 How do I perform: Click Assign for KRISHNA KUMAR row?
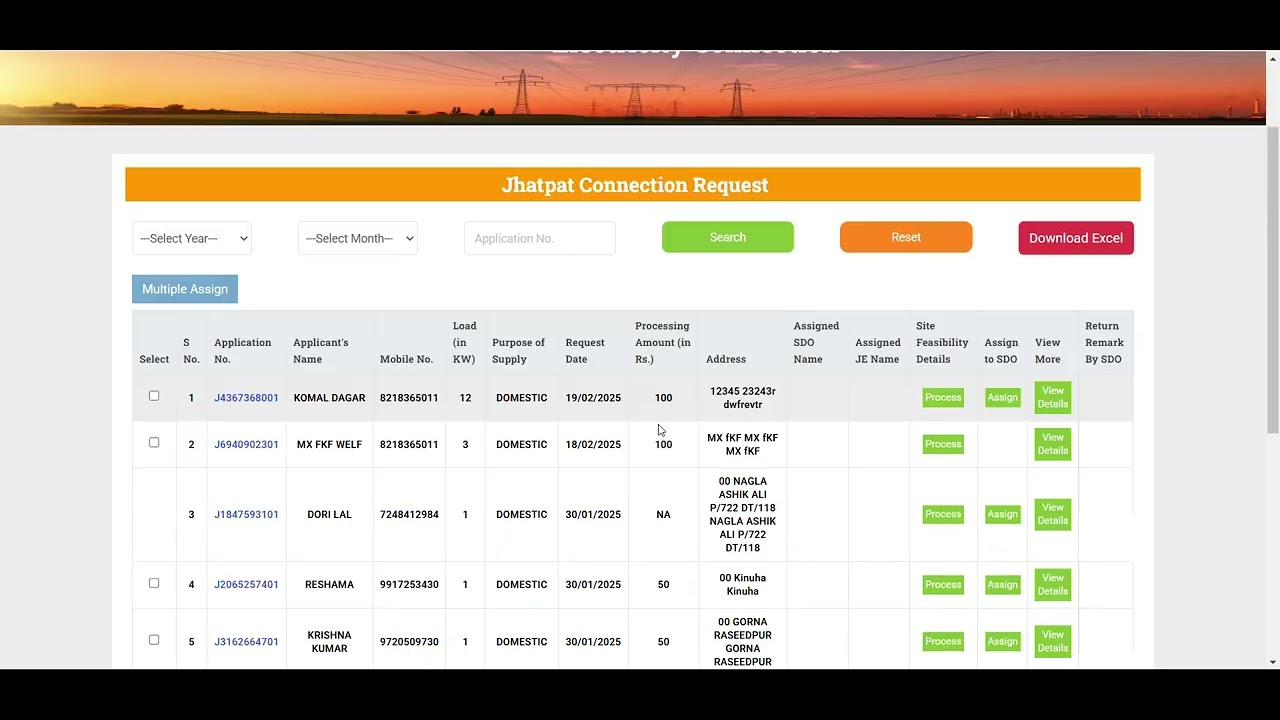pyautogui.click(x=1002, y=641)
